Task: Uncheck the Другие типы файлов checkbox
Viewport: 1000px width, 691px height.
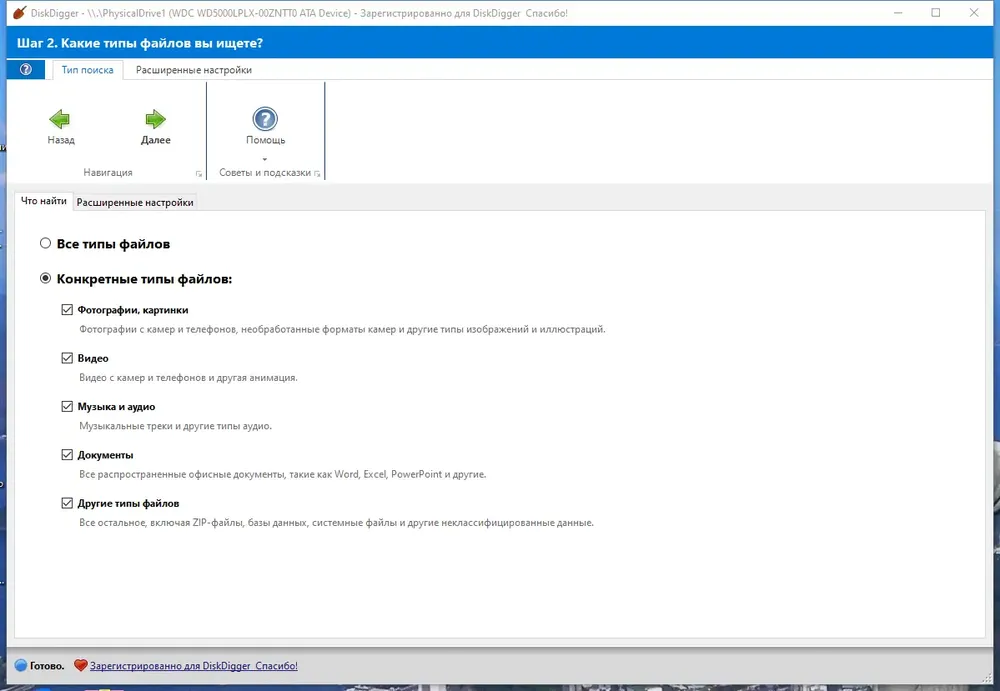Action: [67, 503]
